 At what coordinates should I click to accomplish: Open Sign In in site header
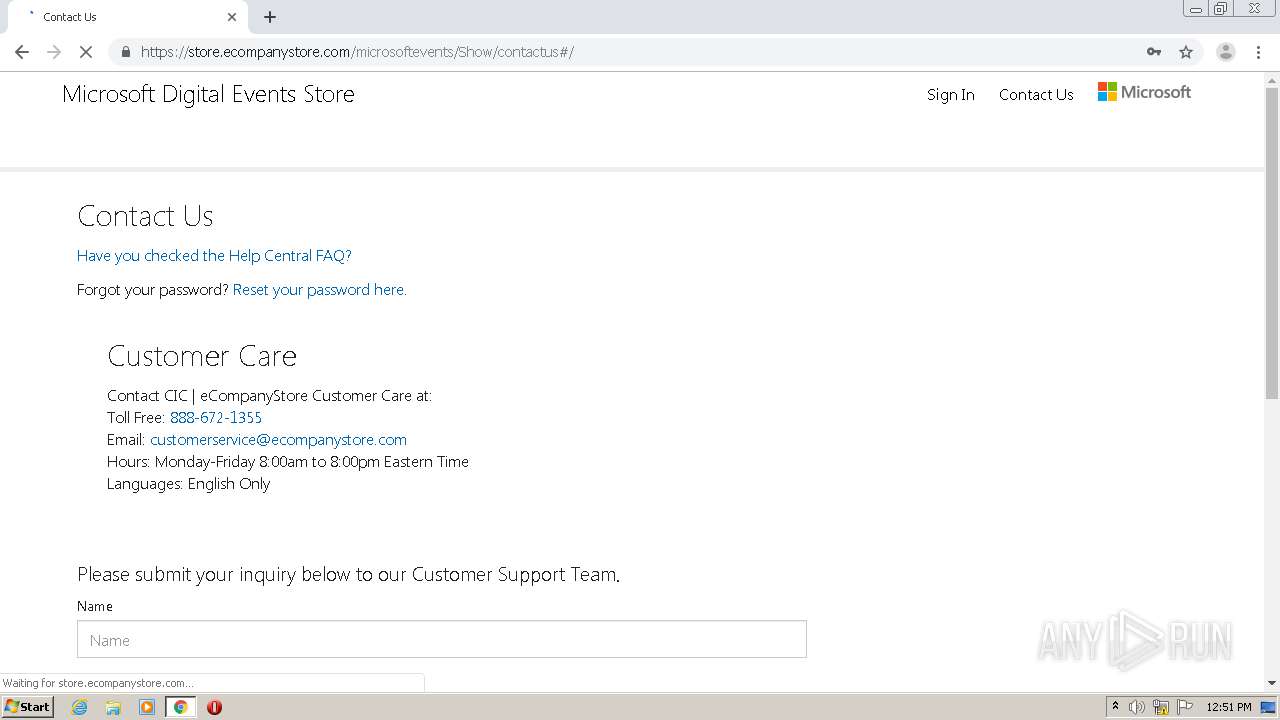click(x=950, y=94)
